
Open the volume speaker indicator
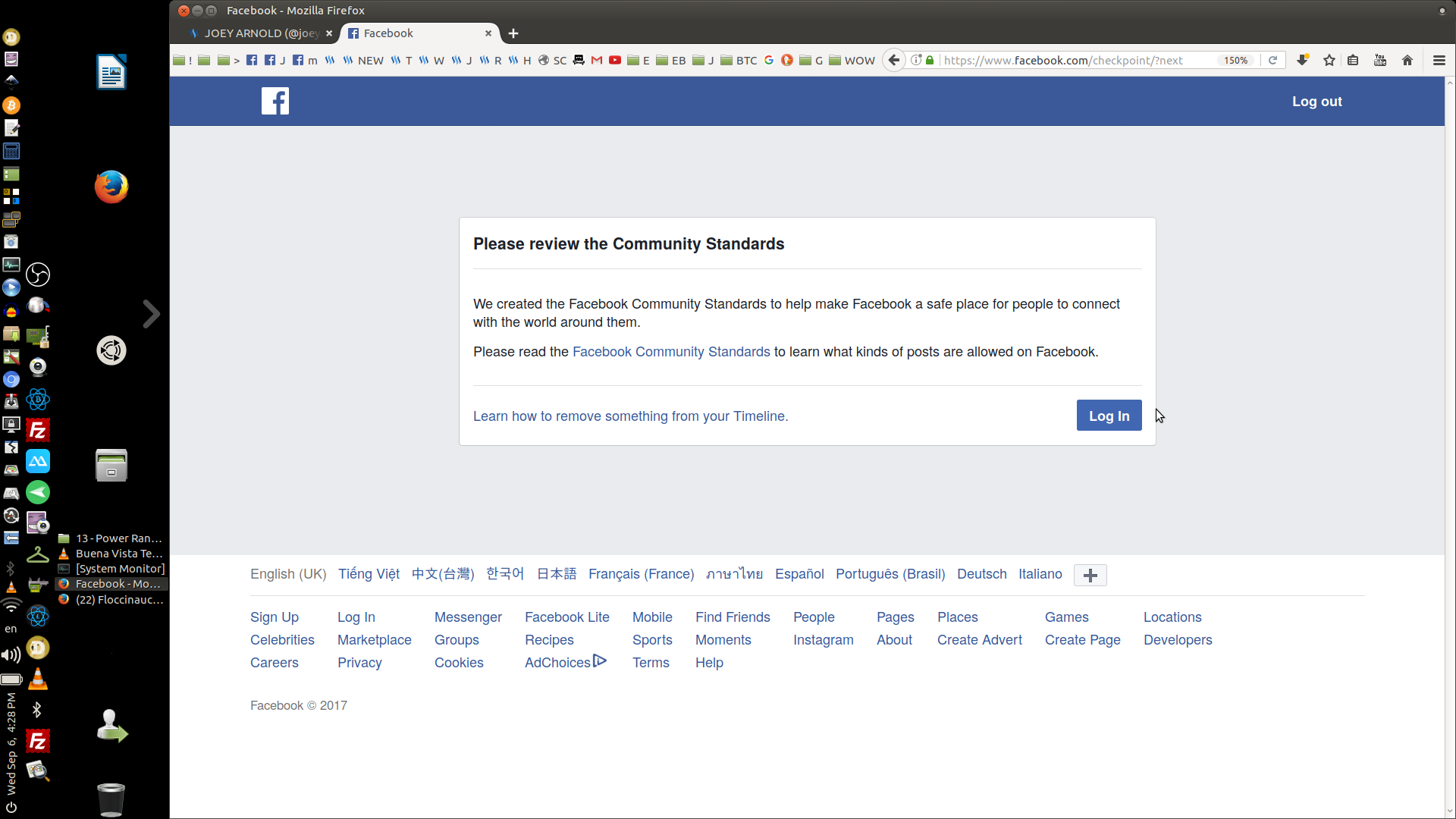[11, 655]
